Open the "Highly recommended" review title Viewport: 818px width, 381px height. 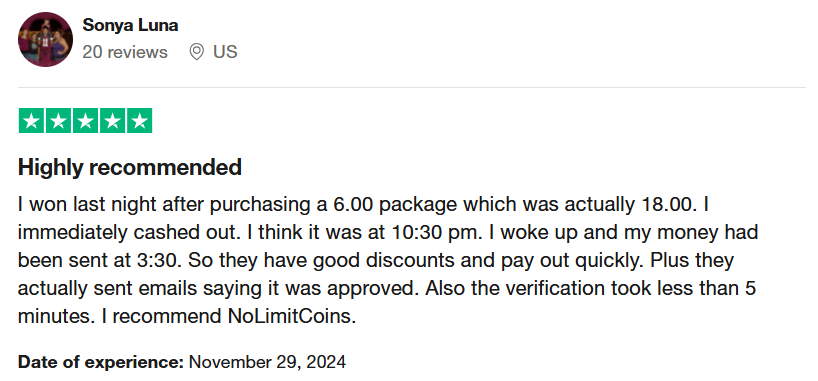(130, 168)
